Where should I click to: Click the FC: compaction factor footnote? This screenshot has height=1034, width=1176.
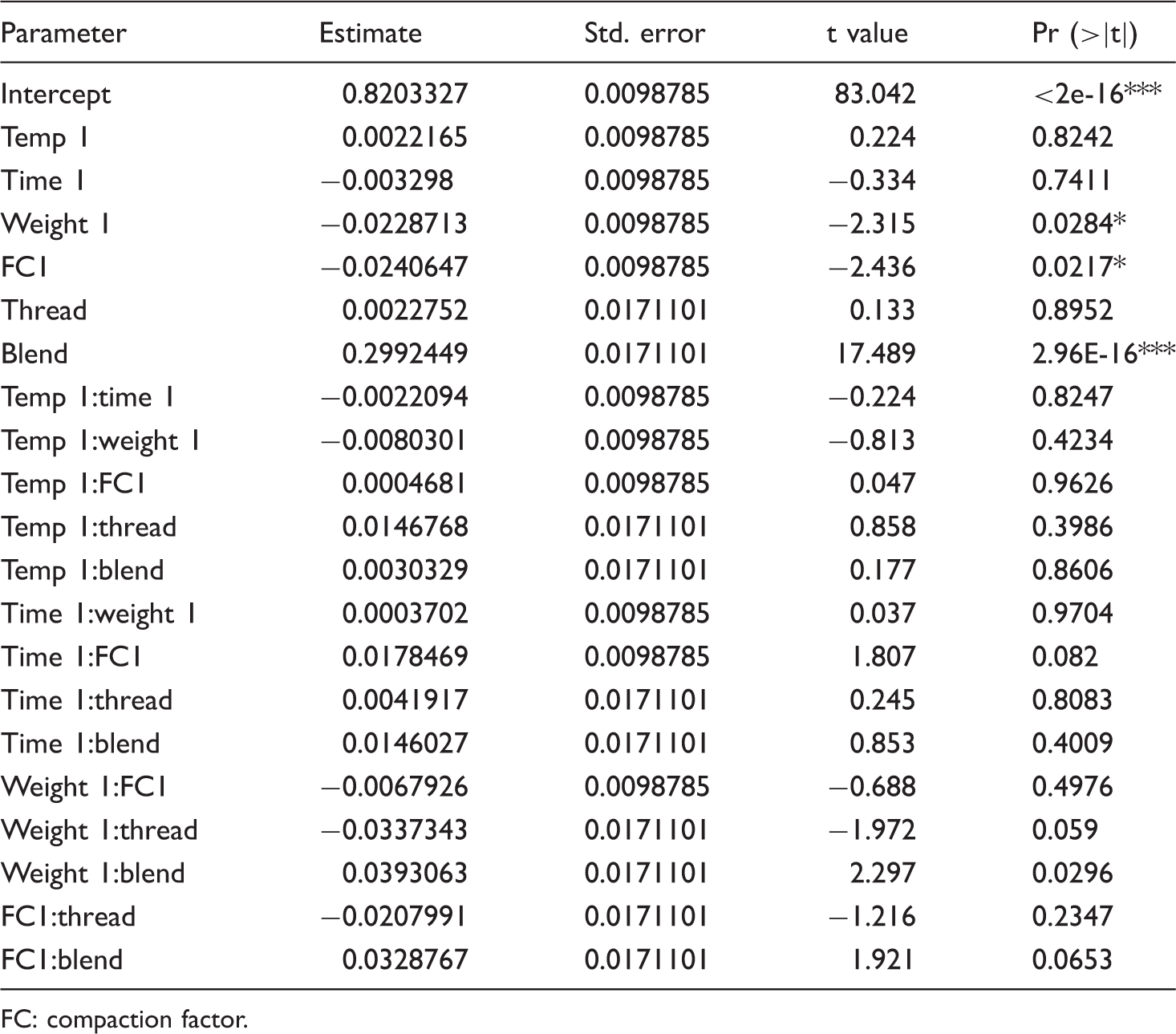[x=124, y=1020]
